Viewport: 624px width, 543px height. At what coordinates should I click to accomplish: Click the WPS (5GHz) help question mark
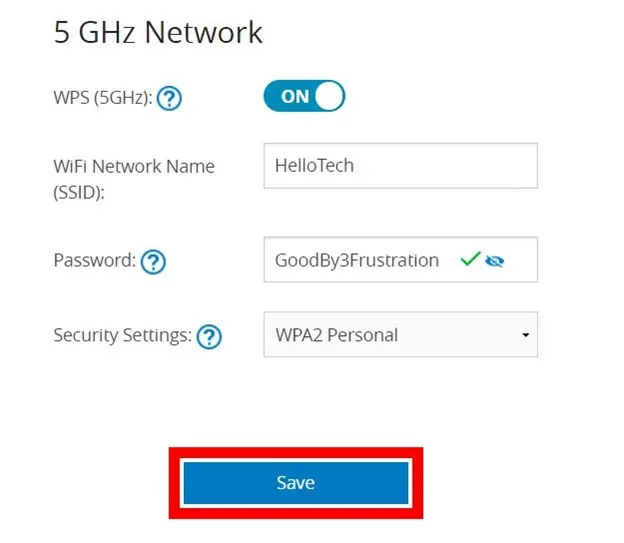click(x=169, y=99)
